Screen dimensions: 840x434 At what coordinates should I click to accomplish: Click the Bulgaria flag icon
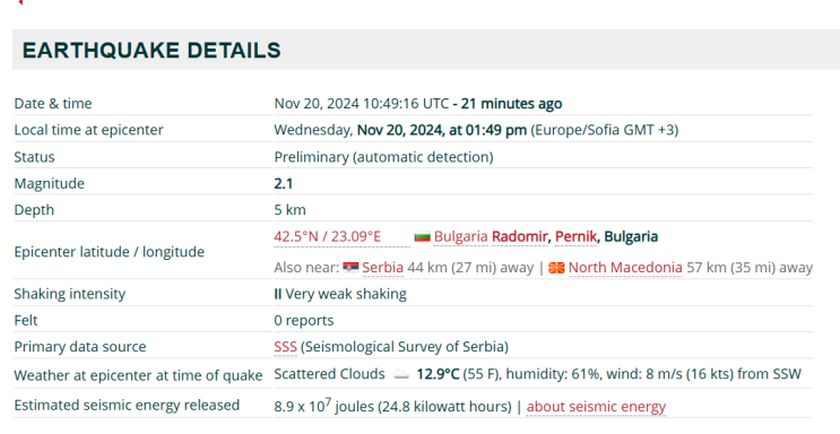(x=421, y=237)
